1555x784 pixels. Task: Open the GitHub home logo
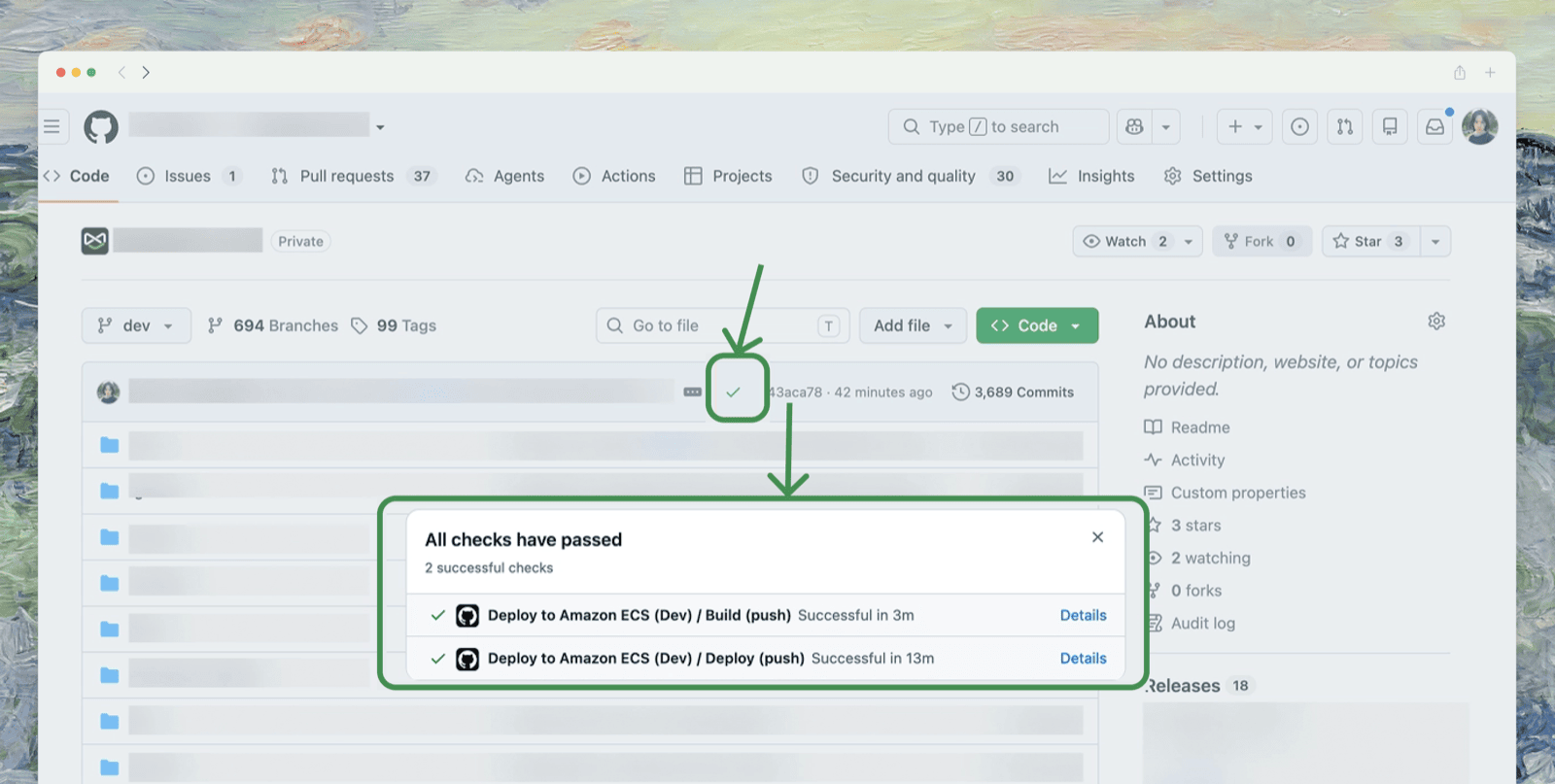(101, 126)
